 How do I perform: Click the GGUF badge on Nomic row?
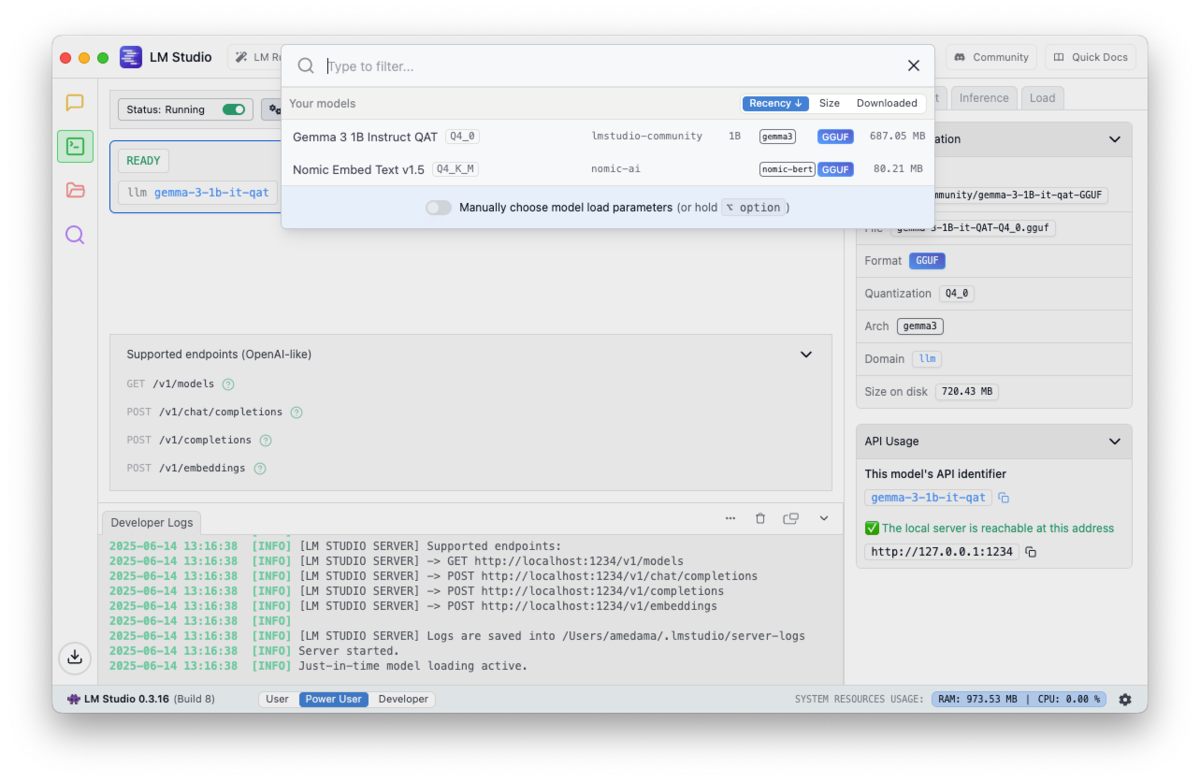[835, 170]
